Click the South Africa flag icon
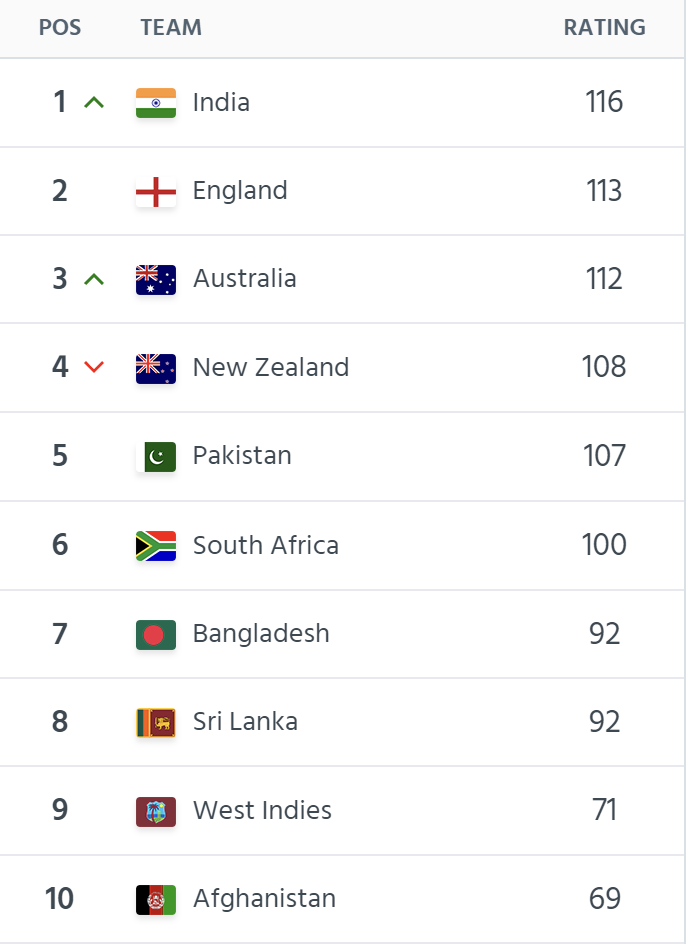This screenshot has width=686, height=944. (156, 546)
